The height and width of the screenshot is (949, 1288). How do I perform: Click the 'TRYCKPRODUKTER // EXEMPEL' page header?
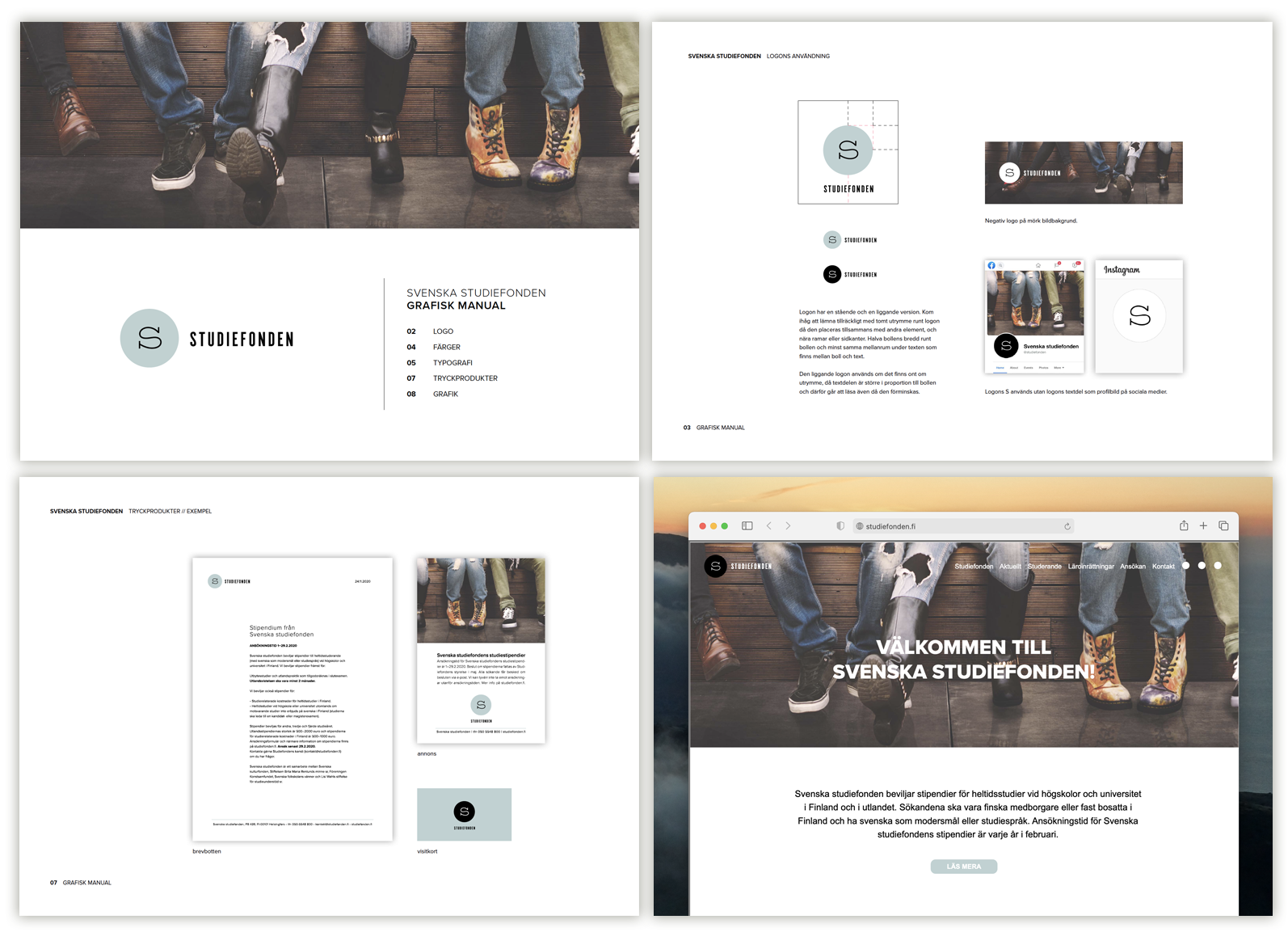click(x=170, y=512)
